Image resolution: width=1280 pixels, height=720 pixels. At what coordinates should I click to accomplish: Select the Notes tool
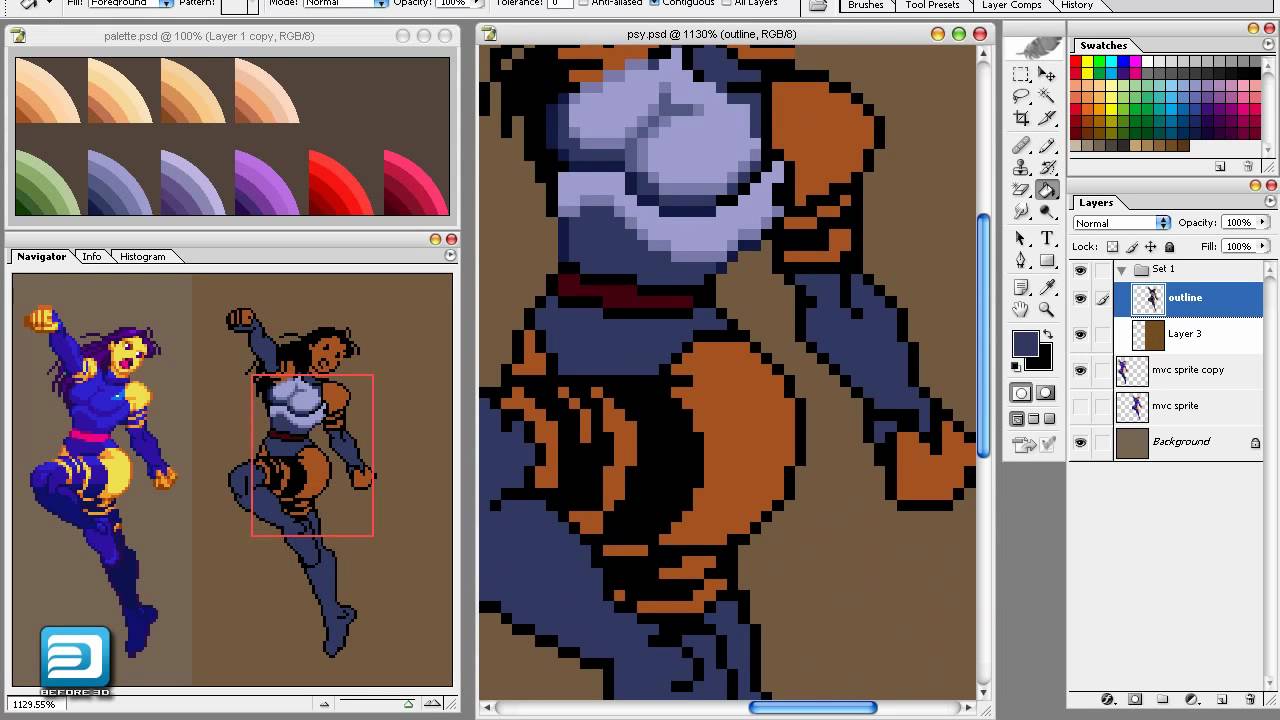pos(1021,288)
